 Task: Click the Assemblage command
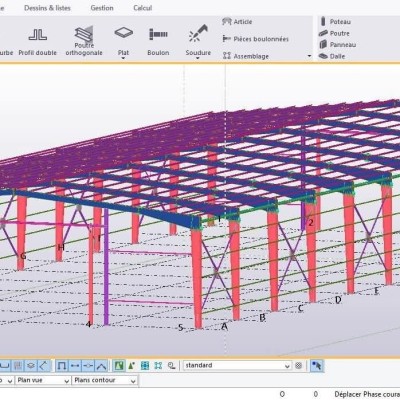[x=246, y=56]
